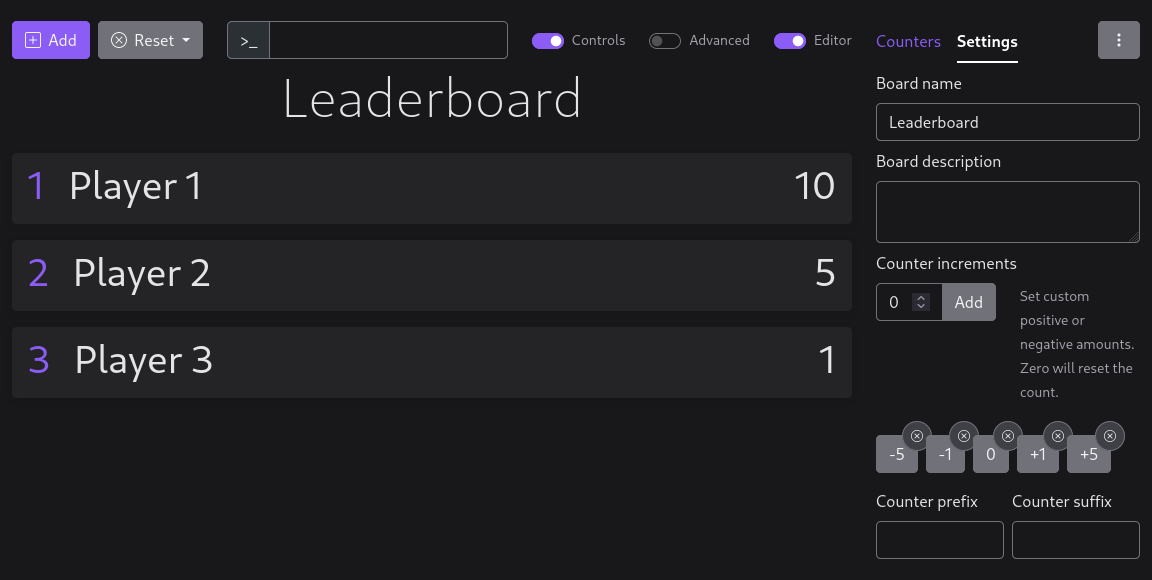Delete the 0 reset increment
Image resolution: width=1152 pixels, height=580 pixels.
pyautogui.click(x=1007, y=436)
